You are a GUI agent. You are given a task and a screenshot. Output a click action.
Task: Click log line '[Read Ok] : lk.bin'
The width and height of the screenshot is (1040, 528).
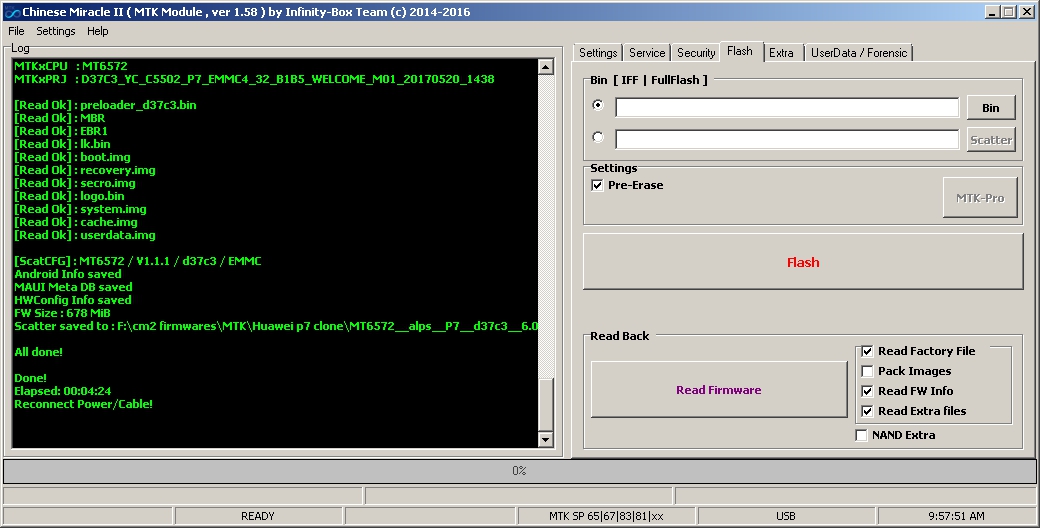point(62,144)
